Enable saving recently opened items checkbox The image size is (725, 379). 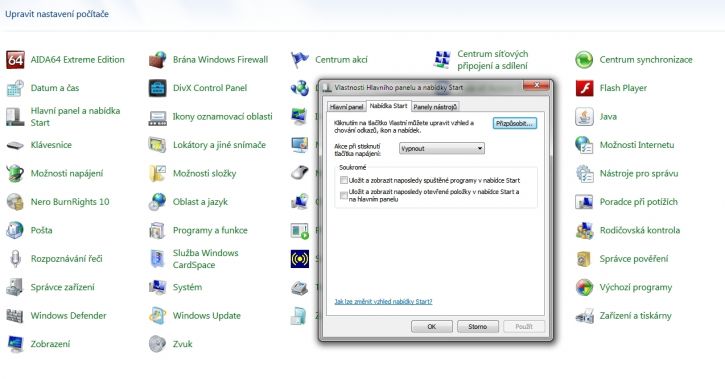pos(344,196)
